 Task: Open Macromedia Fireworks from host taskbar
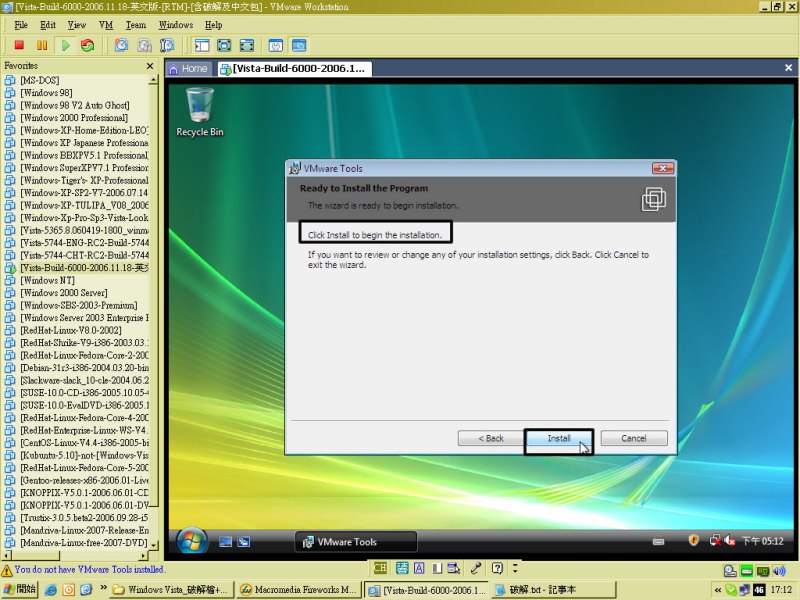pyautogui.click(x=299, y=590)
